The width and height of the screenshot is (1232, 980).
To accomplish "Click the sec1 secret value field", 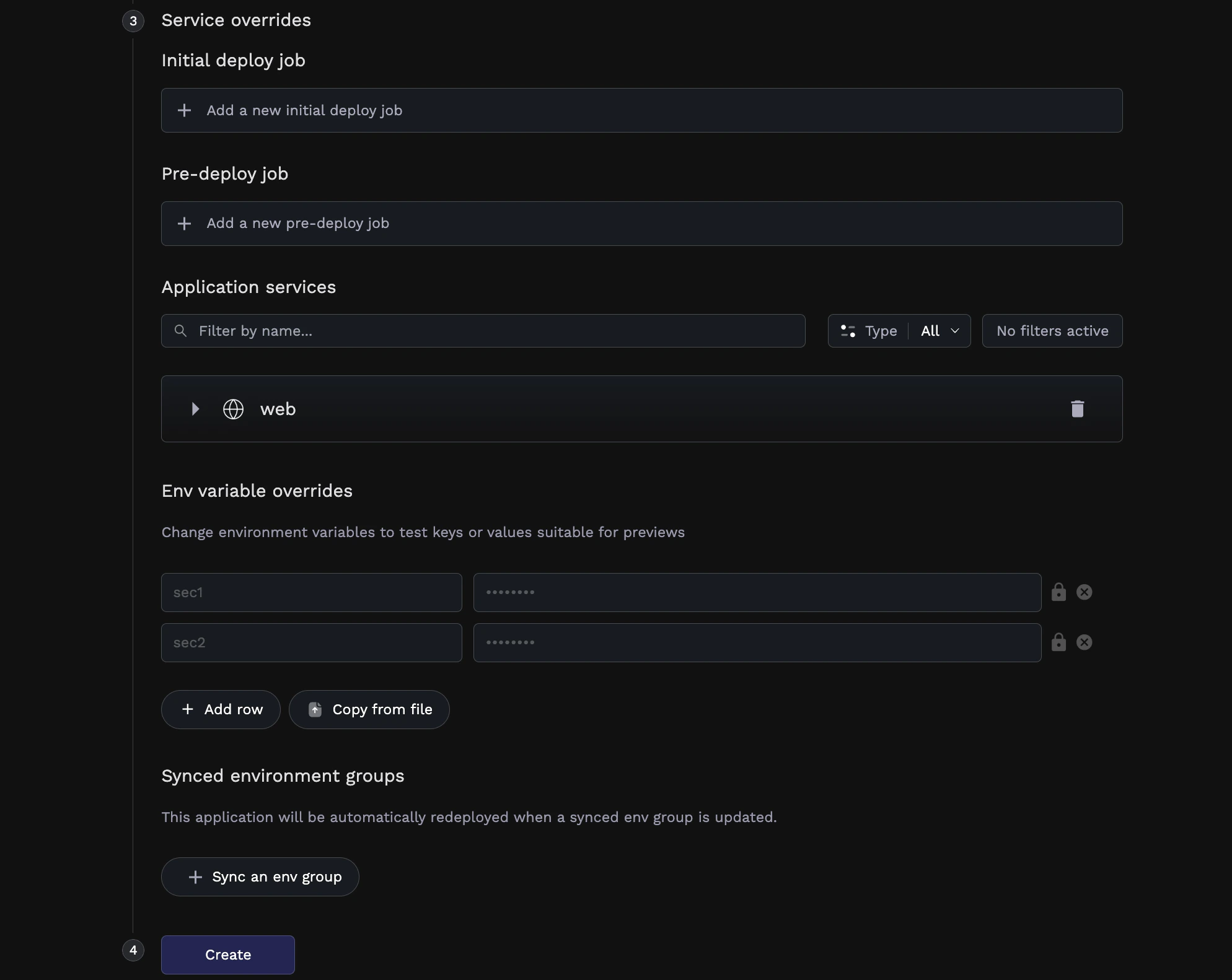I will coord(756,592).
